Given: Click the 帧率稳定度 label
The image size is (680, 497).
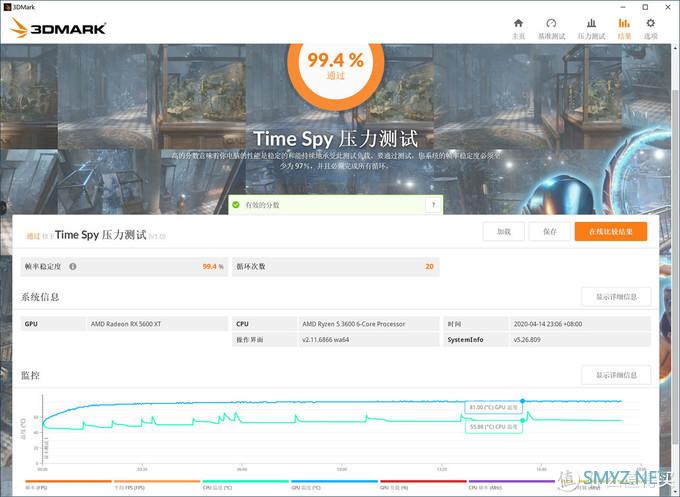Looking at the screenshot, I should pos(43,266).
